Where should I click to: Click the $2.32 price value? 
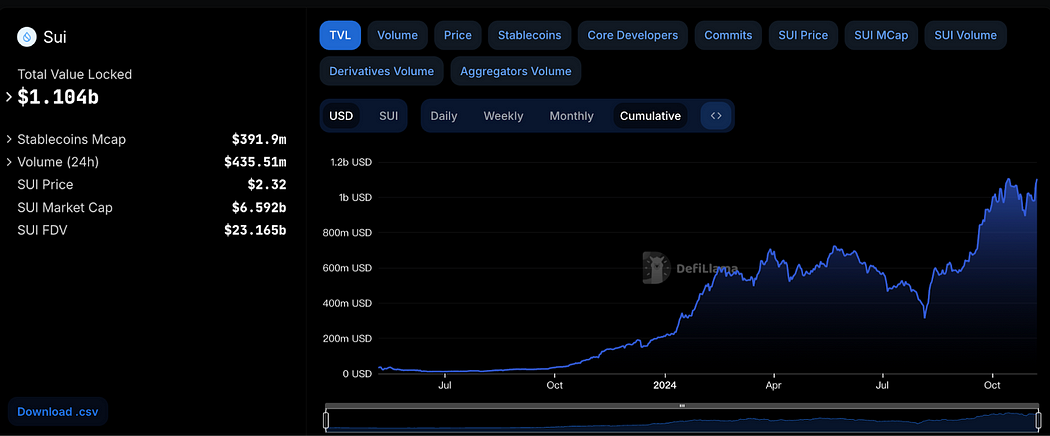click(x=267, y=184)
